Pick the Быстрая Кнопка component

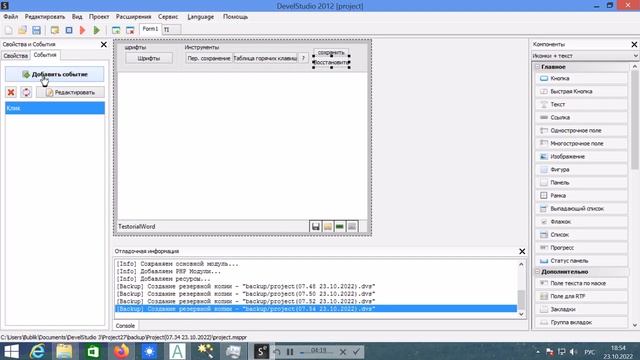pos(581,91)
